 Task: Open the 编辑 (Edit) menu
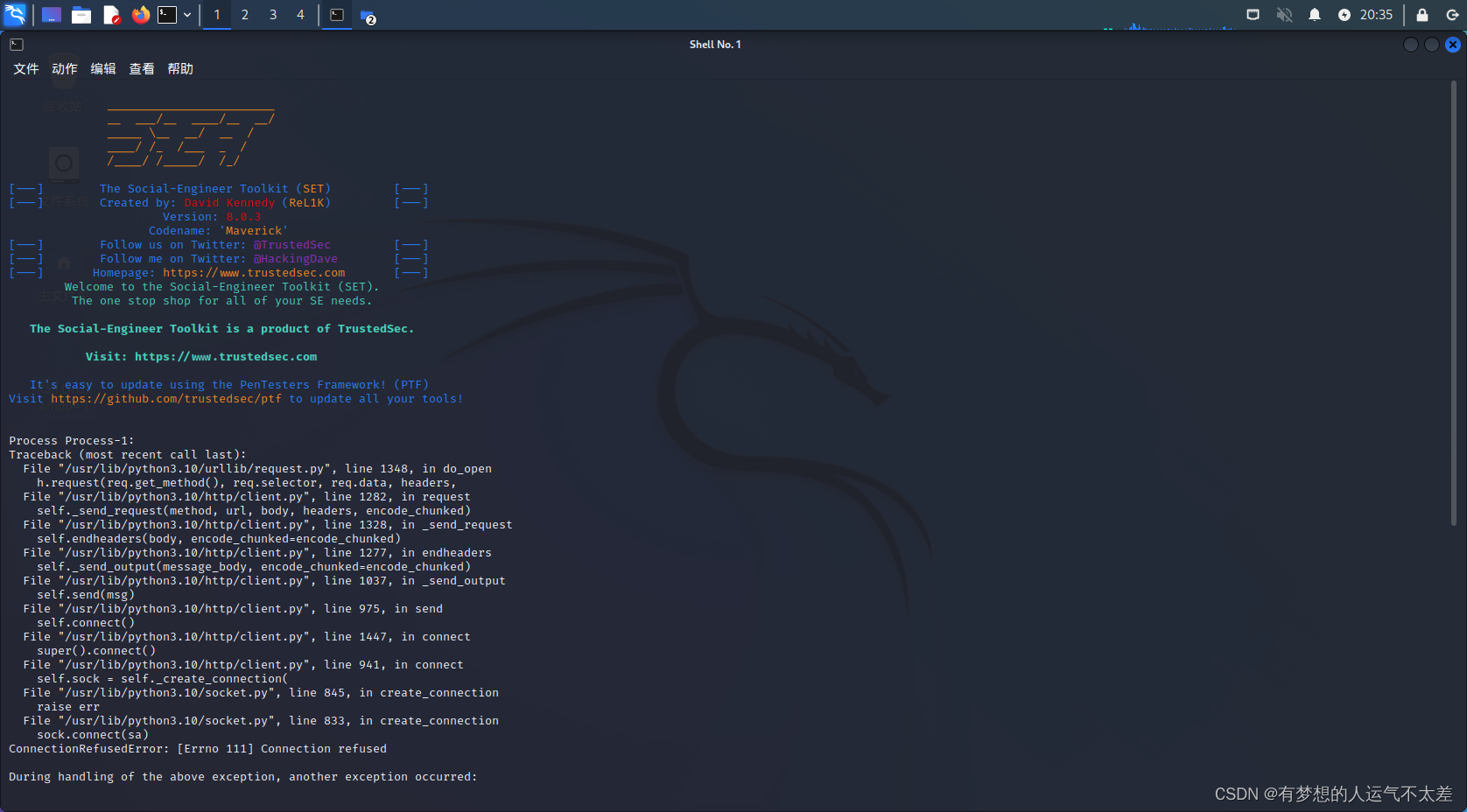pos(103,68)
